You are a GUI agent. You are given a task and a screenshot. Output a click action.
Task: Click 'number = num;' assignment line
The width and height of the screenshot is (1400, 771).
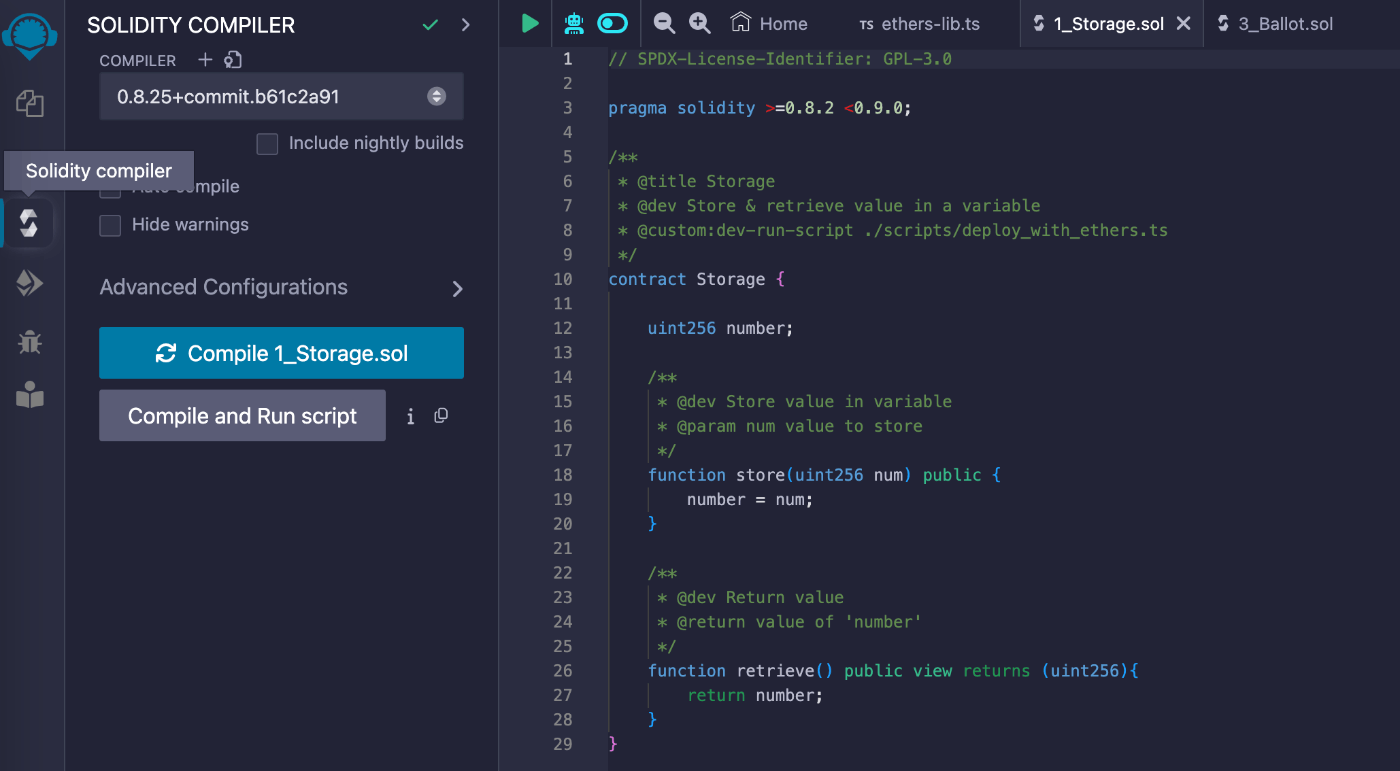click(750, 499)
